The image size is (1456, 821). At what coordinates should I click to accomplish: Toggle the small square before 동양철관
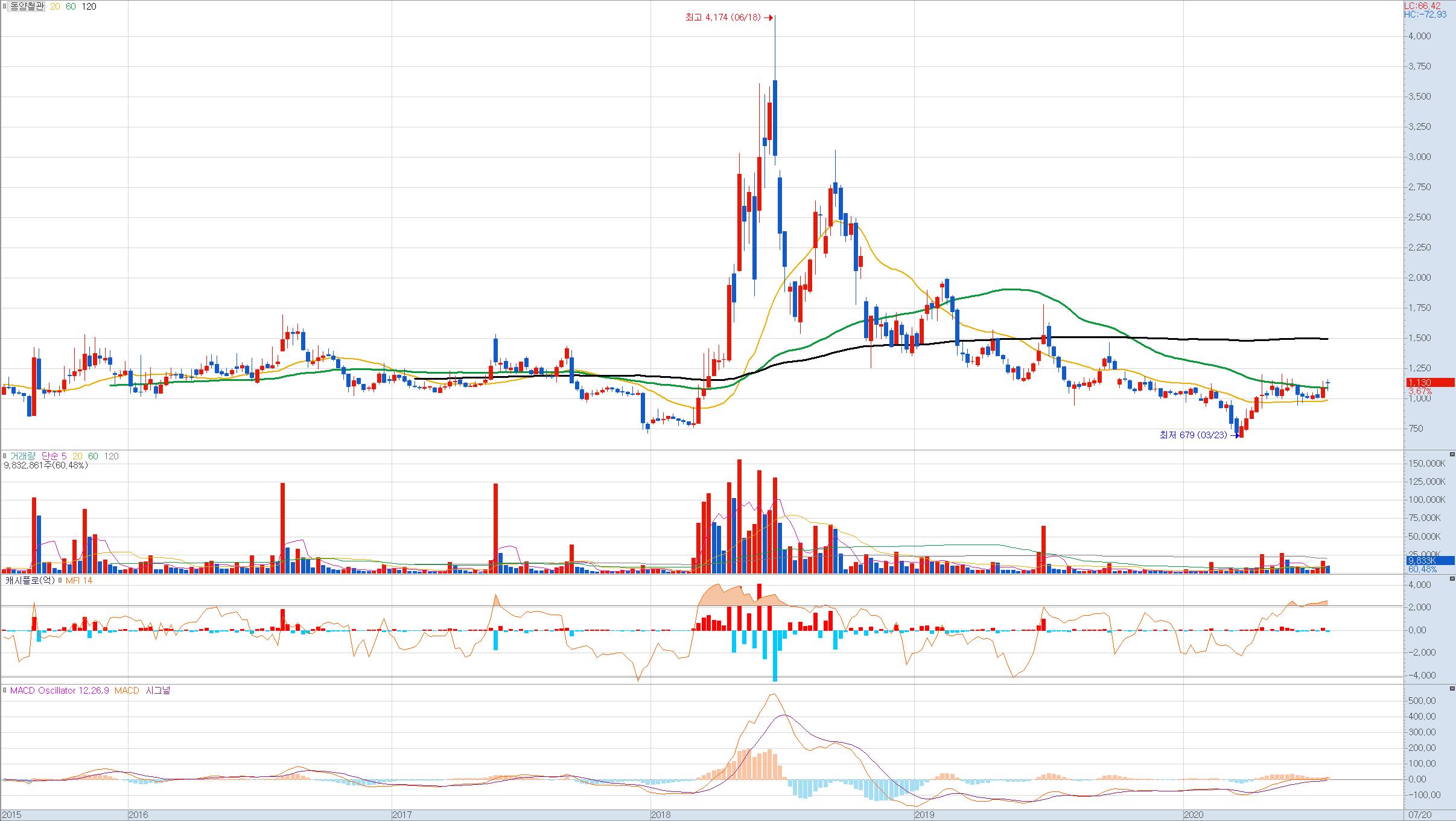click(x=5, y=7)
